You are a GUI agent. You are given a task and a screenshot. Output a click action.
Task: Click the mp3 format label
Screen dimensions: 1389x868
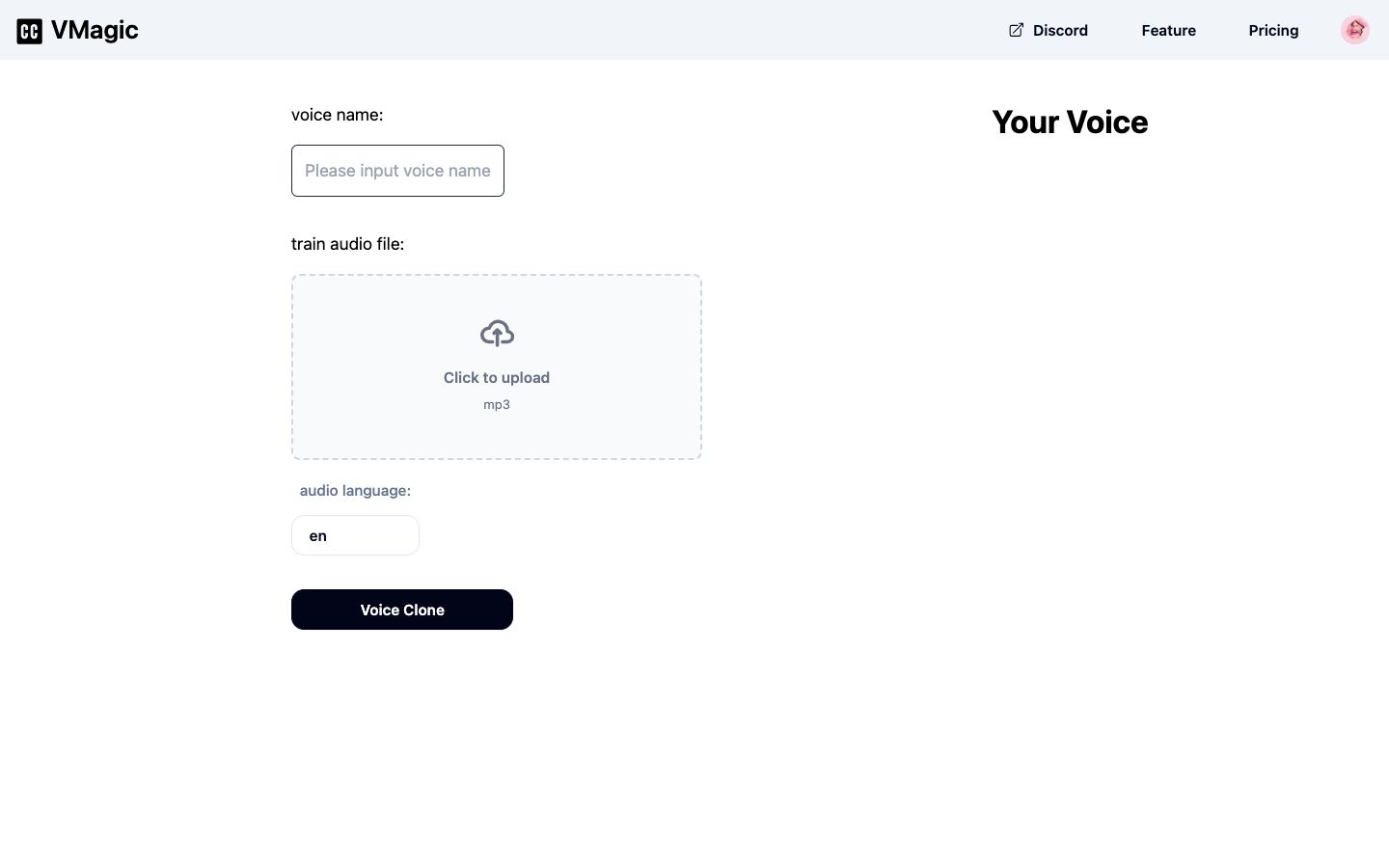tap(497, 405)
